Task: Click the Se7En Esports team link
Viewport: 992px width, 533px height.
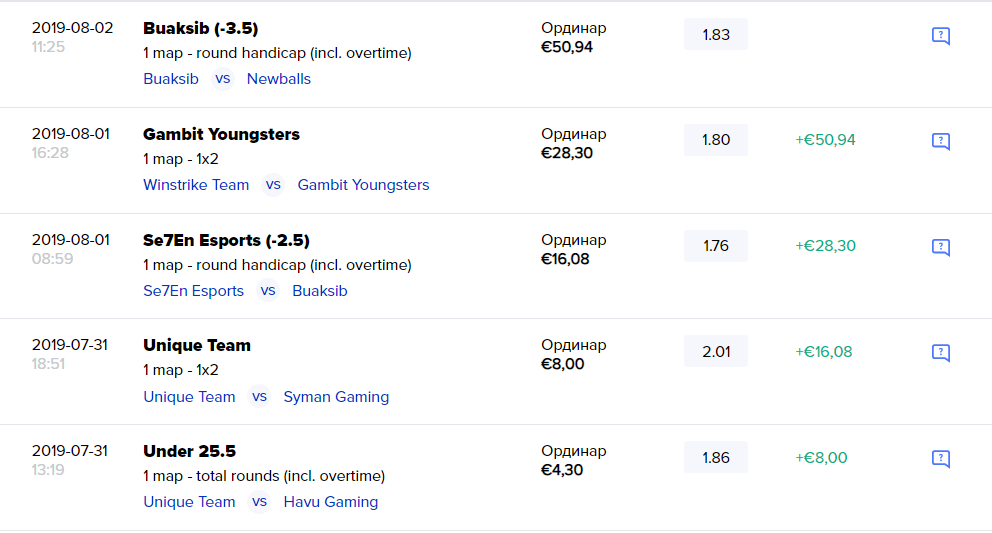Action: point(193,291)
